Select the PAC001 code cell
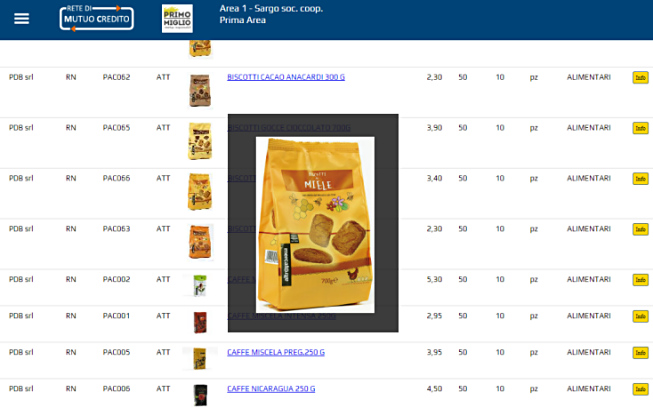 [116, 316]
